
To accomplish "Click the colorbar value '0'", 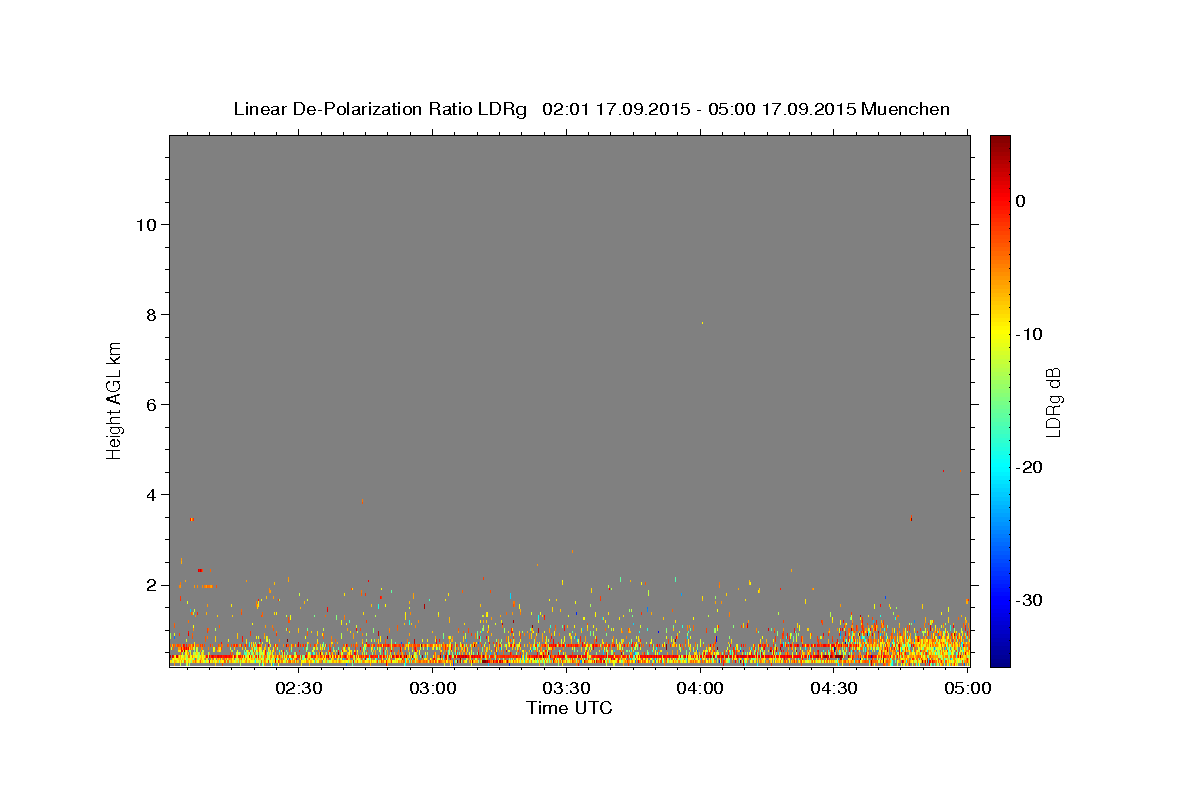I will click(1020, 201).
